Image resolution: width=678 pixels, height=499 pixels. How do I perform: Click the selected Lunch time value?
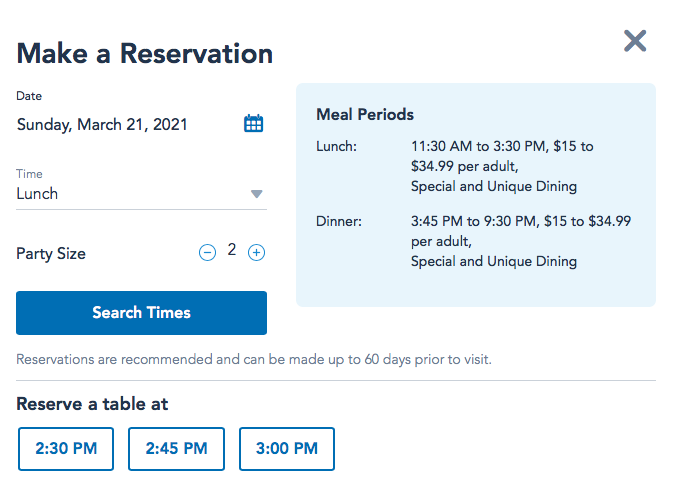point(38,194)
